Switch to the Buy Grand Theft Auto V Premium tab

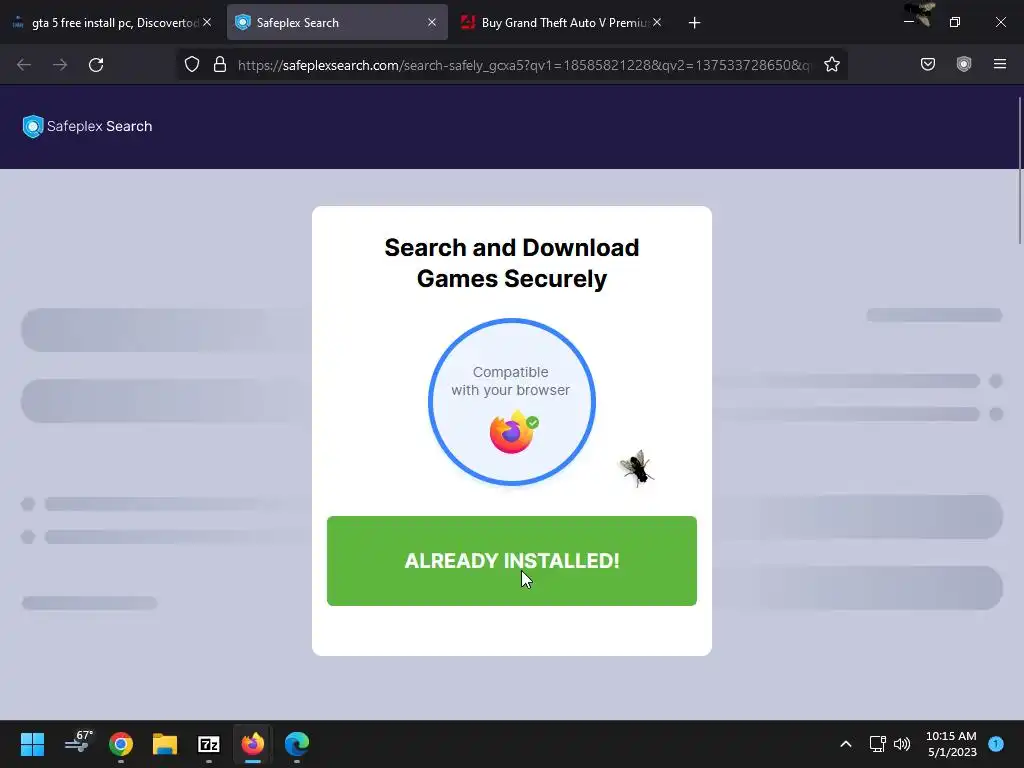pyautogui.click(x=562, y=23)
